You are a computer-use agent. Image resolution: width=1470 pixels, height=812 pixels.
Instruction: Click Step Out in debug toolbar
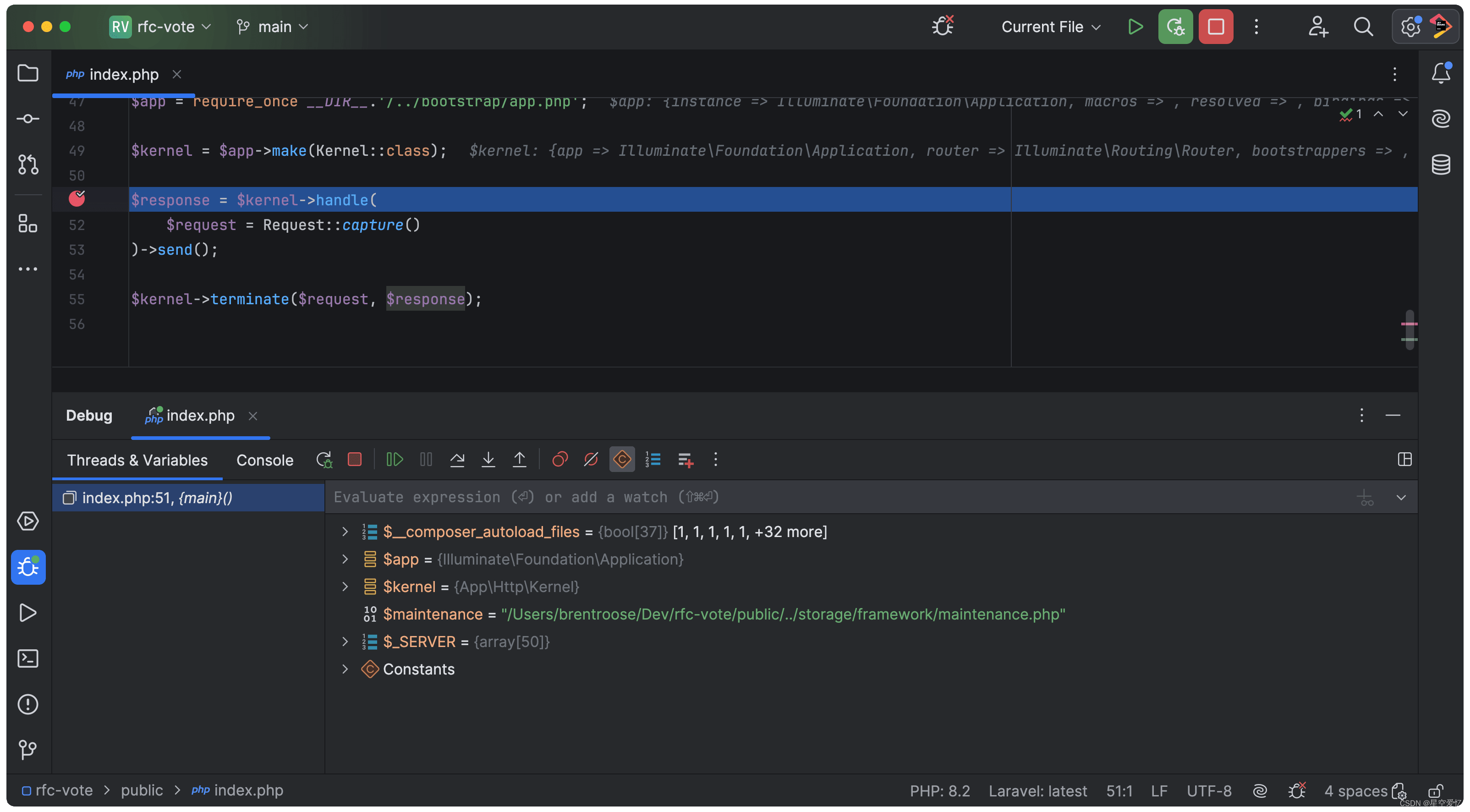click(519, 459)
